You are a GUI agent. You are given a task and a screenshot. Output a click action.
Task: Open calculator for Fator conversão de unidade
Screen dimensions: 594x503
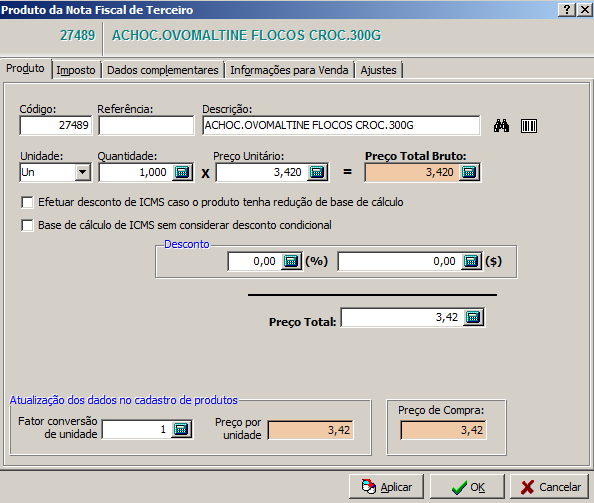tap(181, 429)
